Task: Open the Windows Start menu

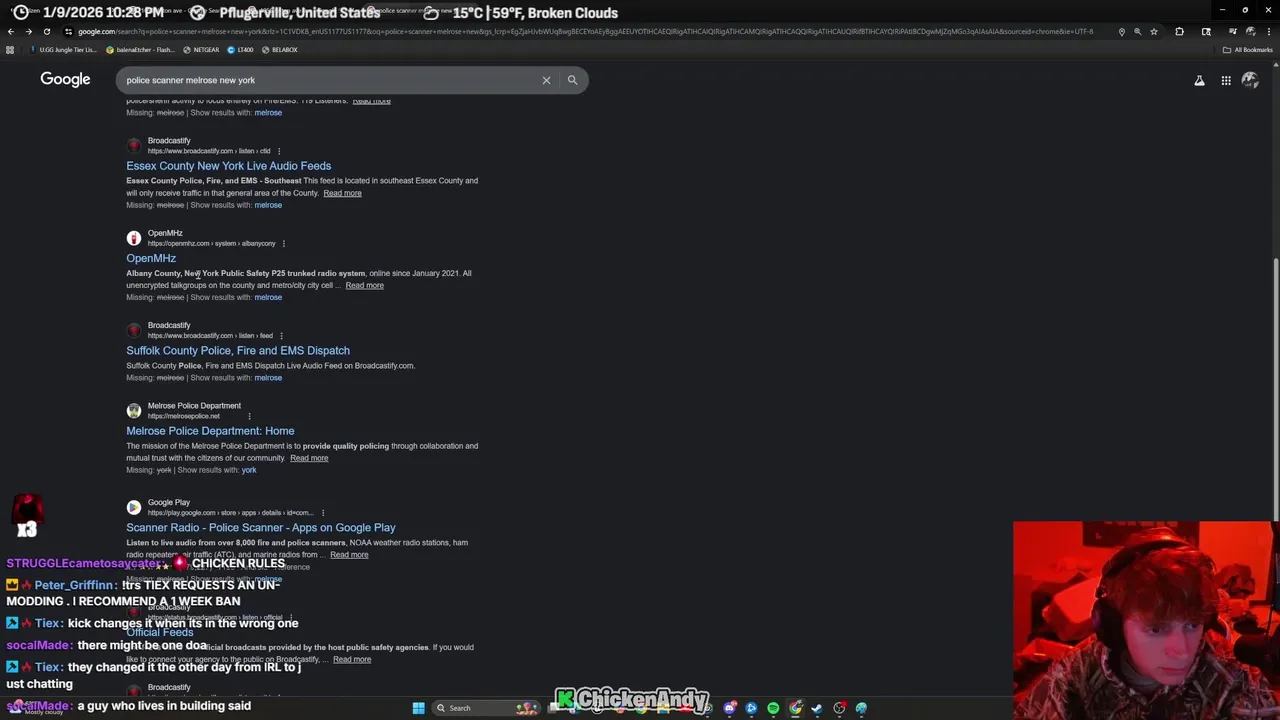Action: tap(418, 708)
